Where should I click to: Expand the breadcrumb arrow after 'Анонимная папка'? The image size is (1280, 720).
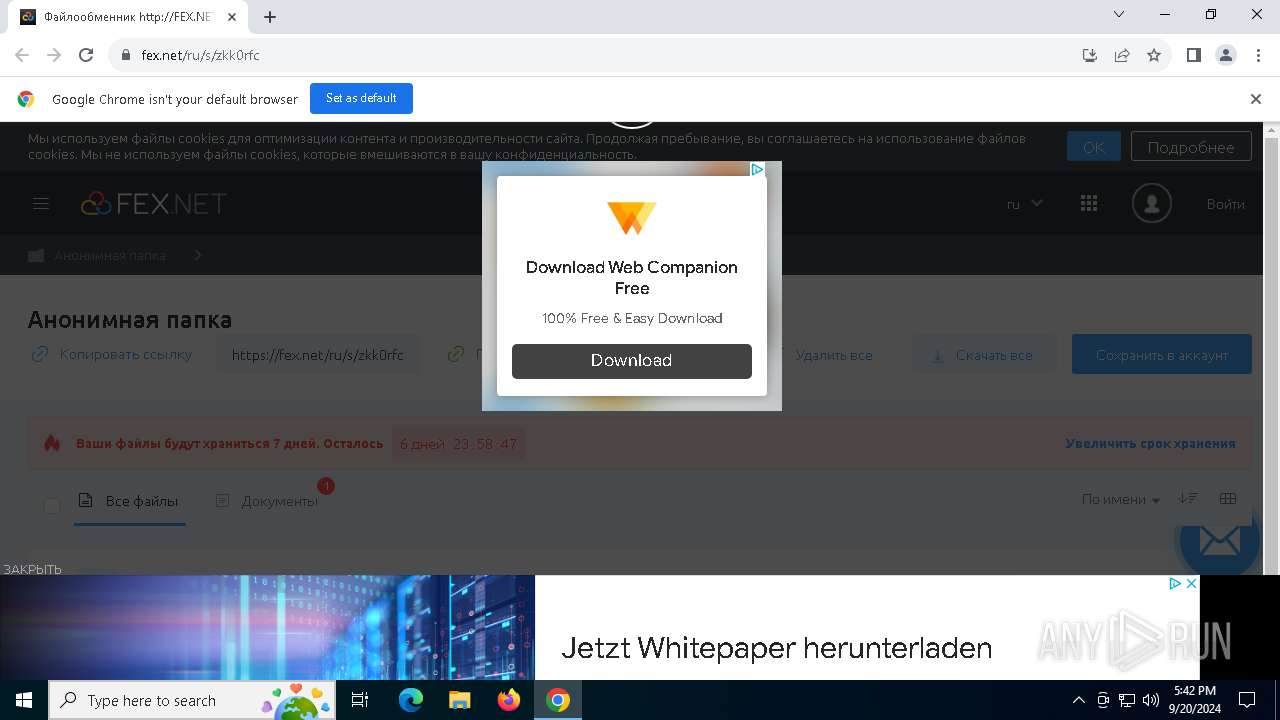[198, 255]
